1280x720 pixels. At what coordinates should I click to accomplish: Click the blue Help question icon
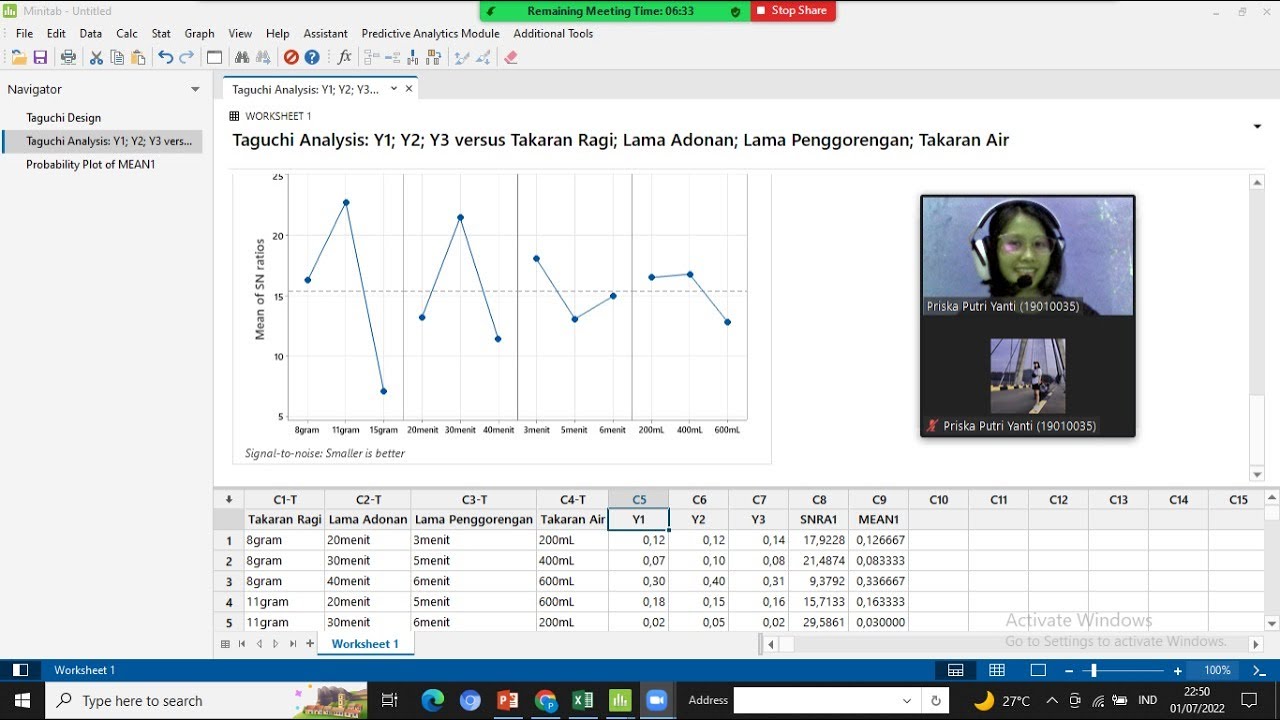[312, 58]
